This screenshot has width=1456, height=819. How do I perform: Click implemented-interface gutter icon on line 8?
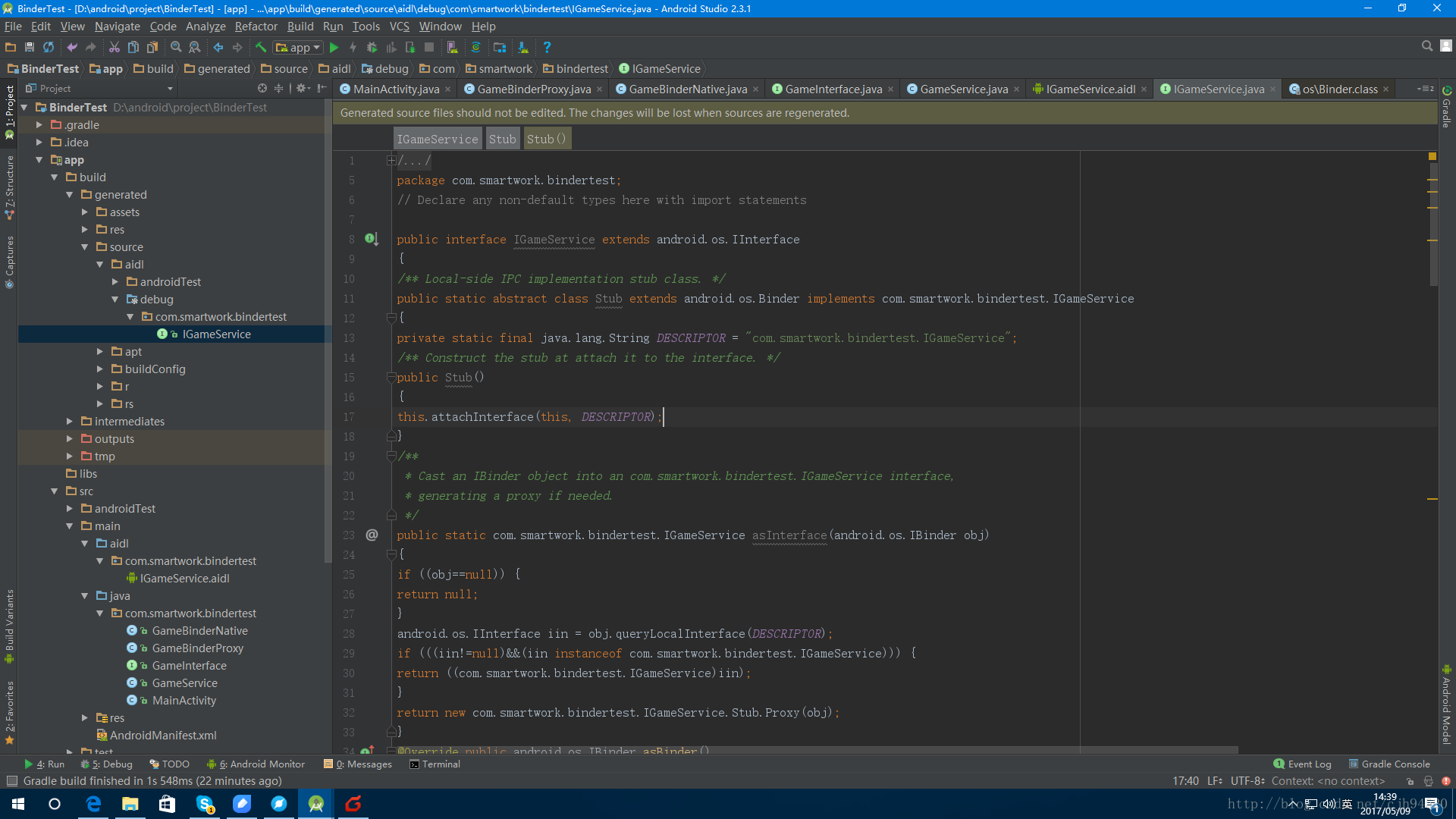coord(371,239)
